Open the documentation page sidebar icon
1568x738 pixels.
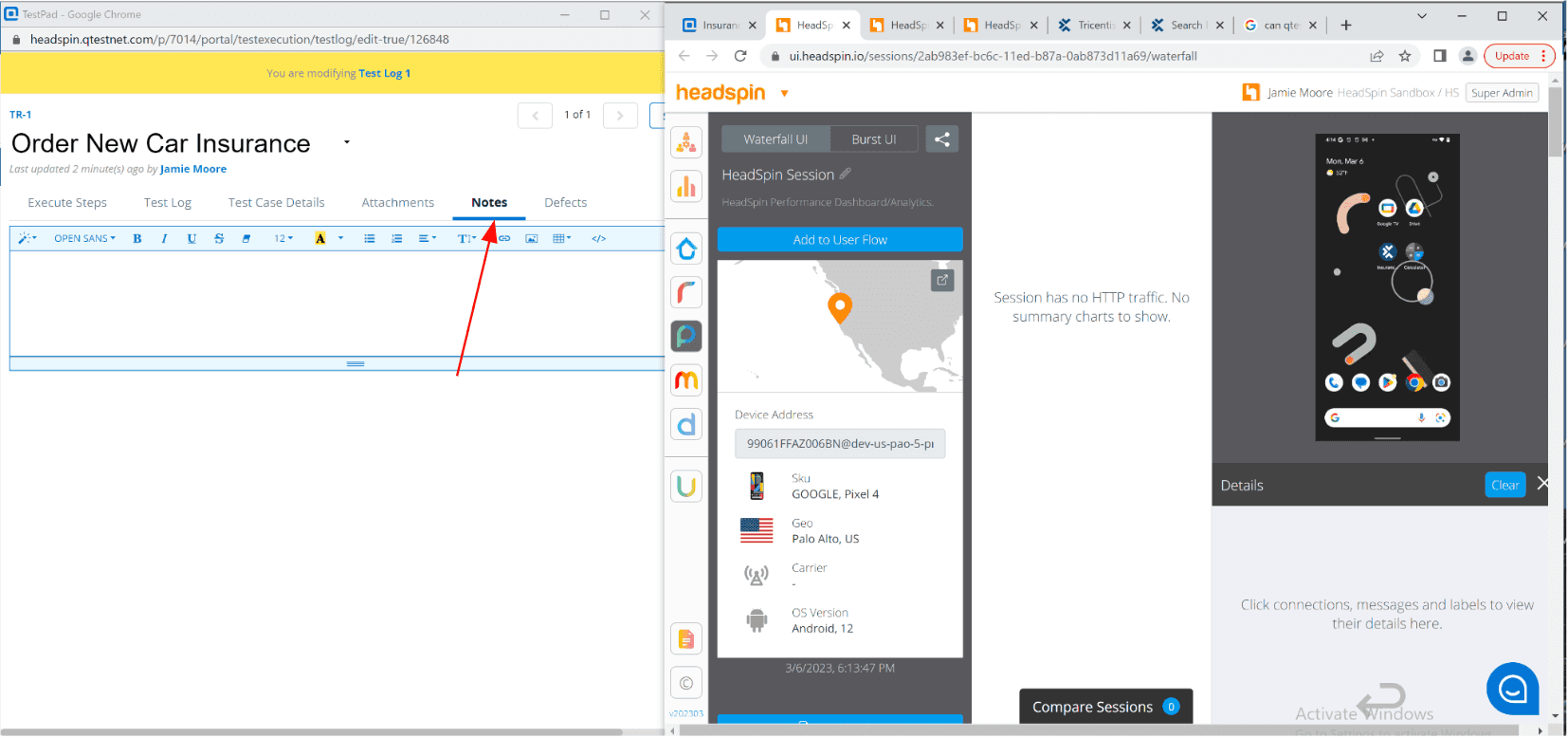tap(686, 639)
